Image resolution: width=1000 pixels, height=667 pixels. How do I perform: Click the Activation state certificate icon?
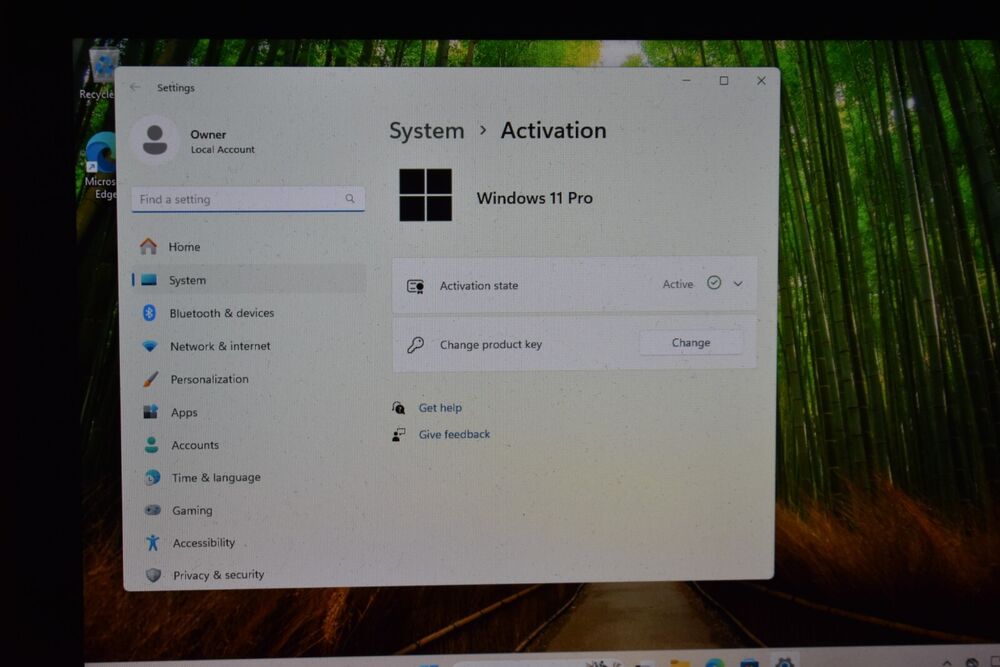point(416,286)
